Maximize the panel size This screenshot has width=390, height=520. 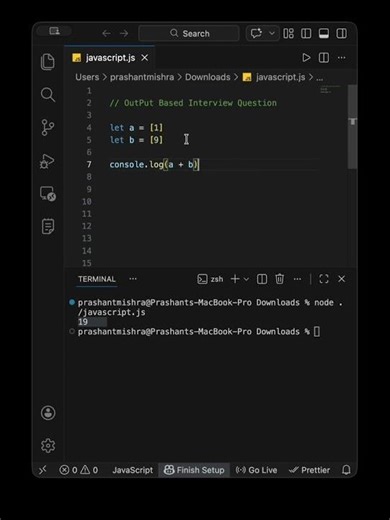pos(324,279)
